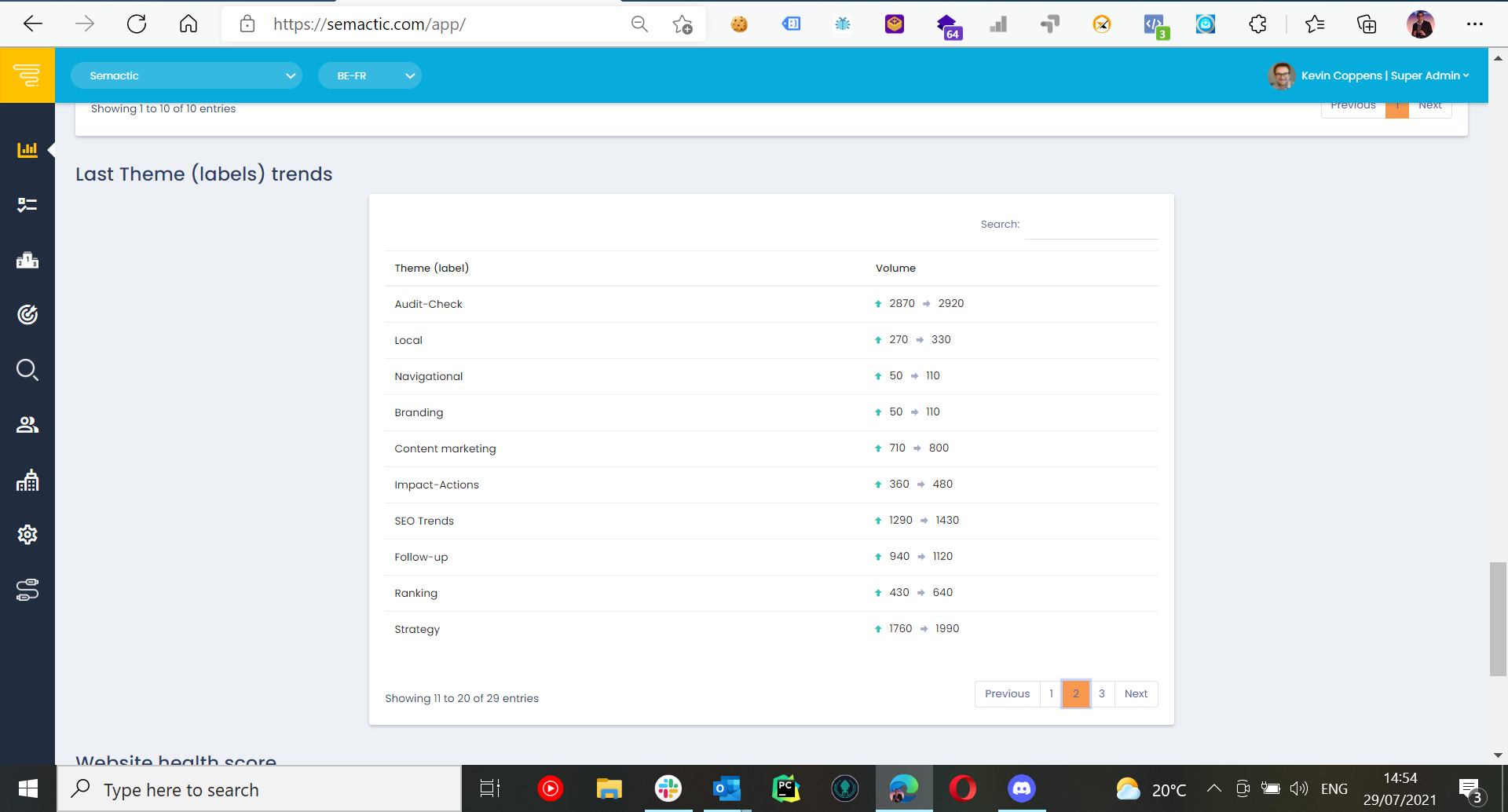Open settings via the gear sidebar icon
The height and width of the screenshot is (812, 1508).
[x=27, y=534]
